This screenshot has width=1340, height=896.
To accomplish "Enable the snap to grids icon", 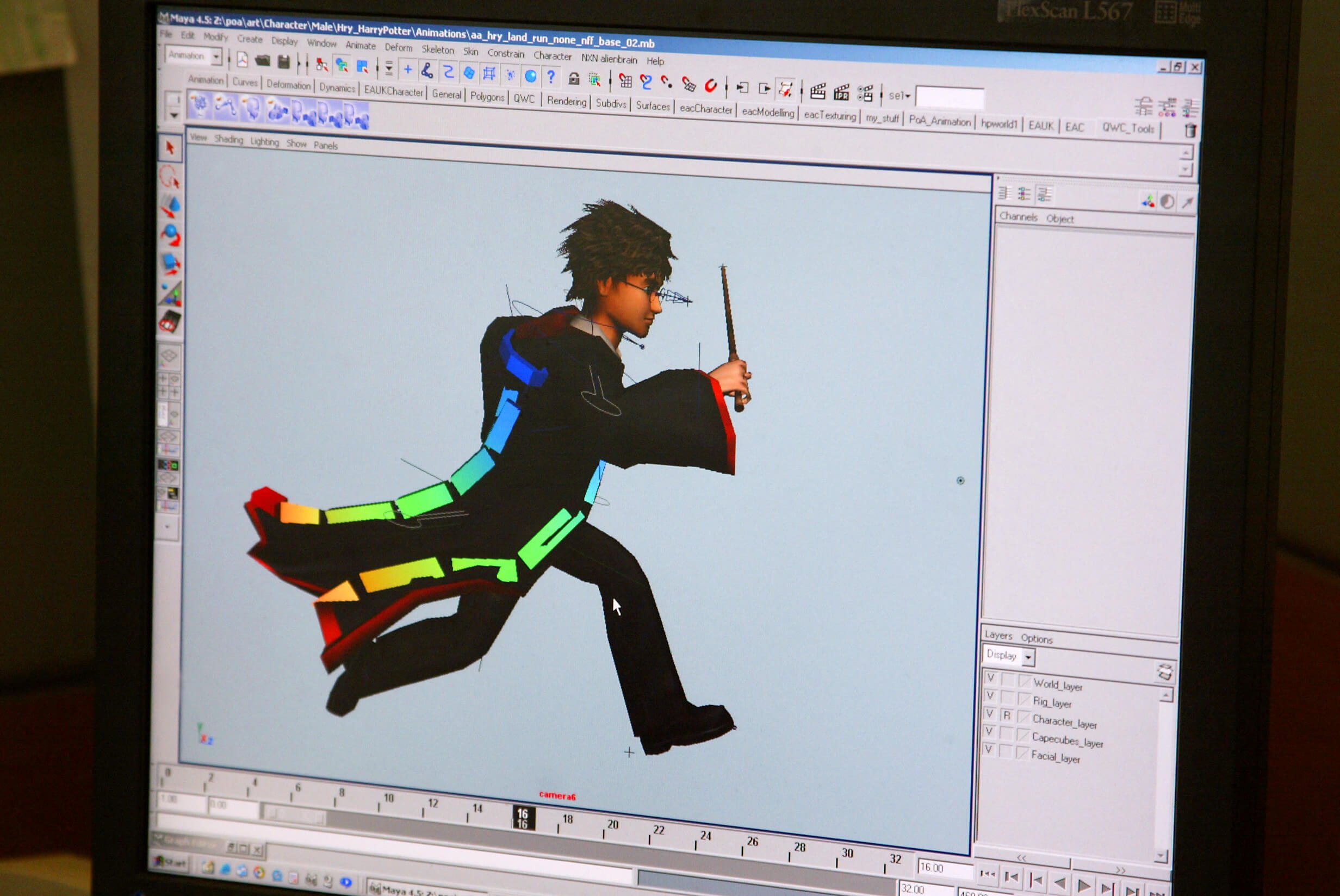I will tap(626, 81).
